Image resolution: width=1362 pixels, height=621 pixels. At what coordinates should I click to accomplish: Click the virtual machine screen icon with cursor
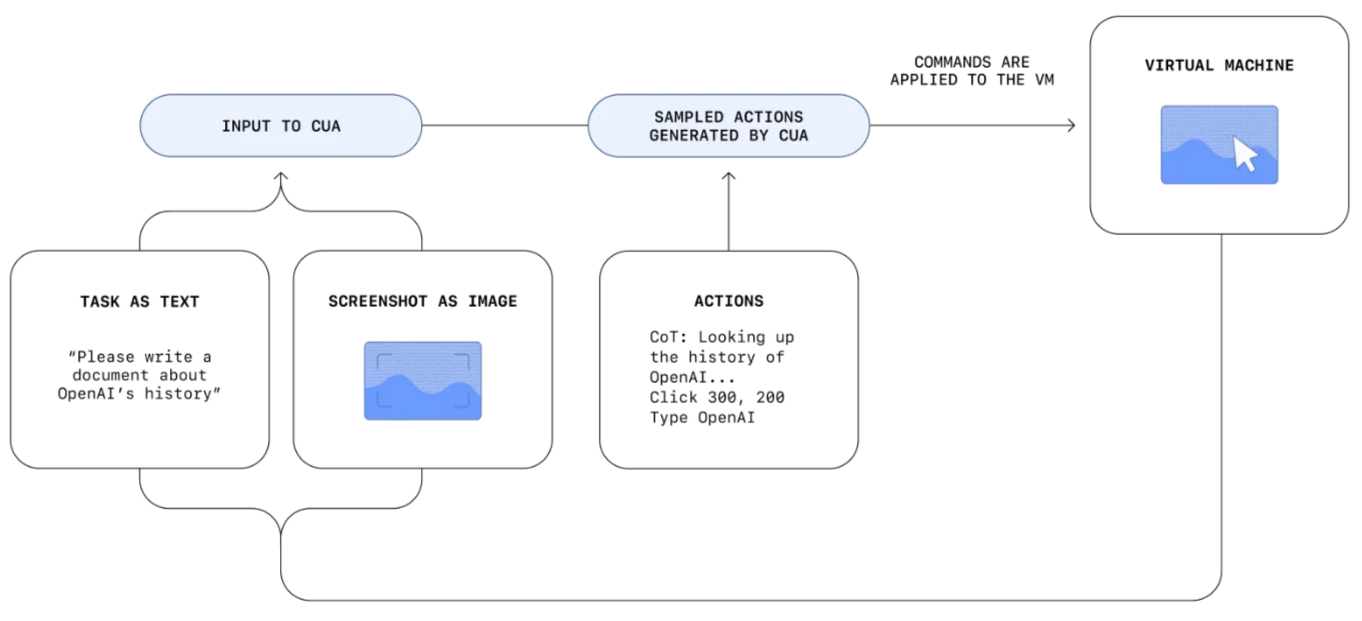[x=1219, y=145]
